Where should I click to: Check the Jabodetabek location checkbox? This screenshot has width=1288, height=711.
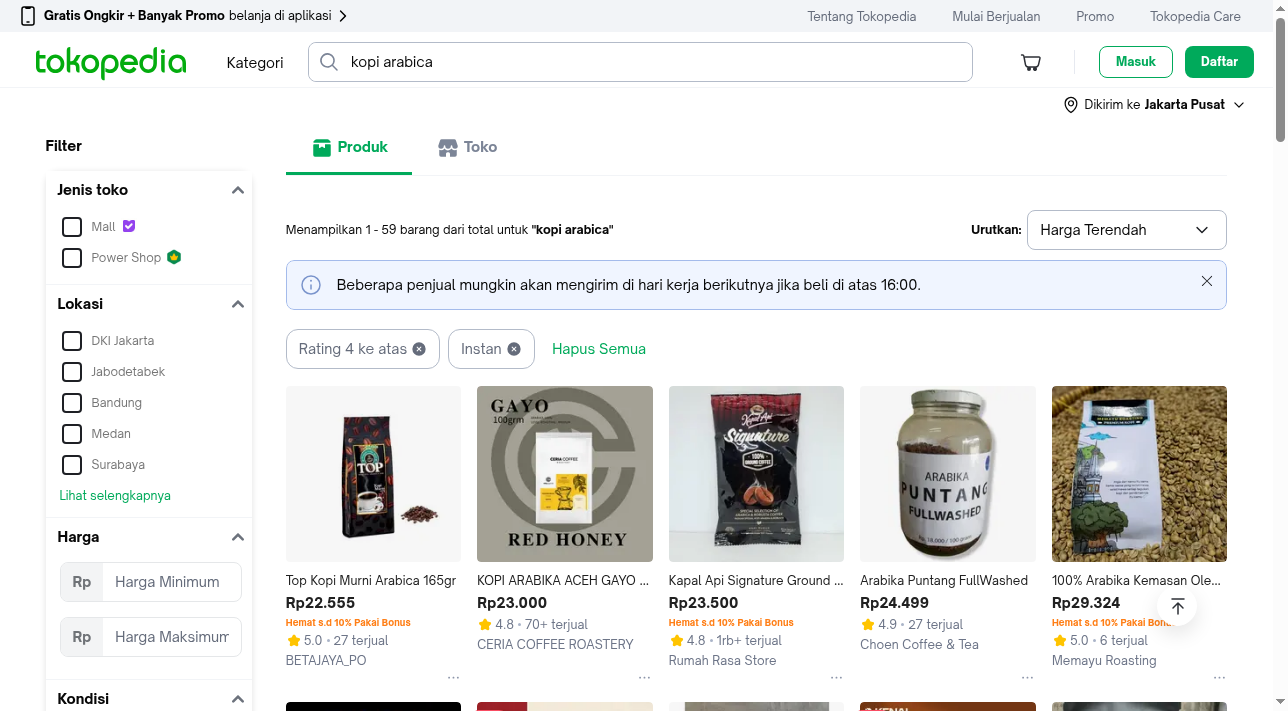coord(72,372)
